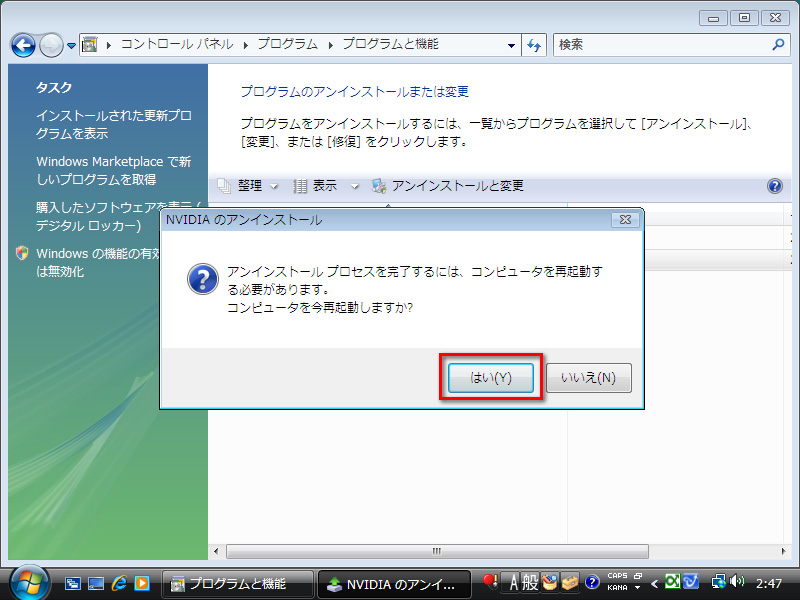Open Windows の機能の有効化 link
Image resolution: width=800 pixels, height=600 pixels.
coord(97,262)
